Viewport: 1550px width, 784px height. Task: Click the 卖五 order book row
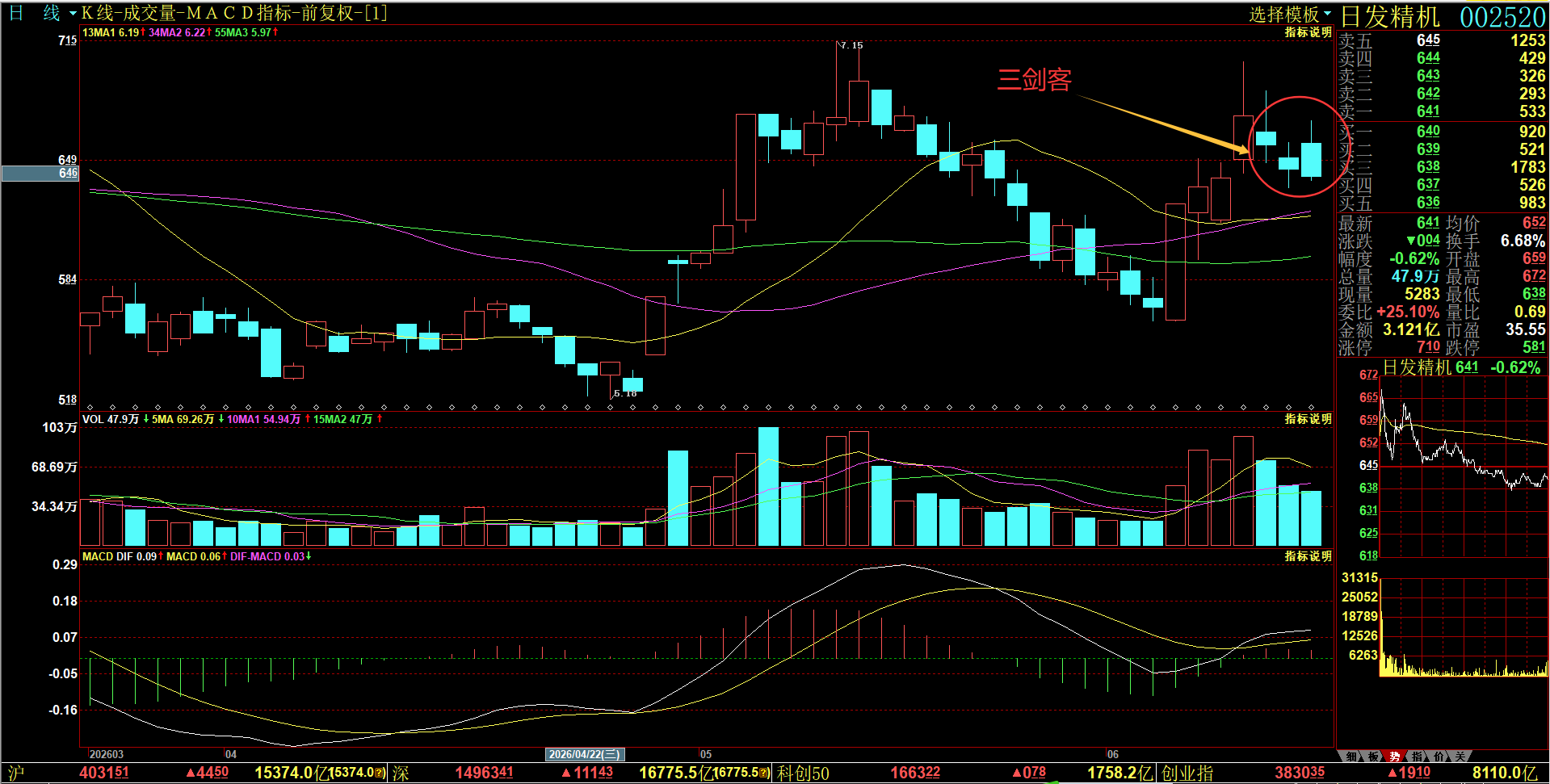(1442, 40)
